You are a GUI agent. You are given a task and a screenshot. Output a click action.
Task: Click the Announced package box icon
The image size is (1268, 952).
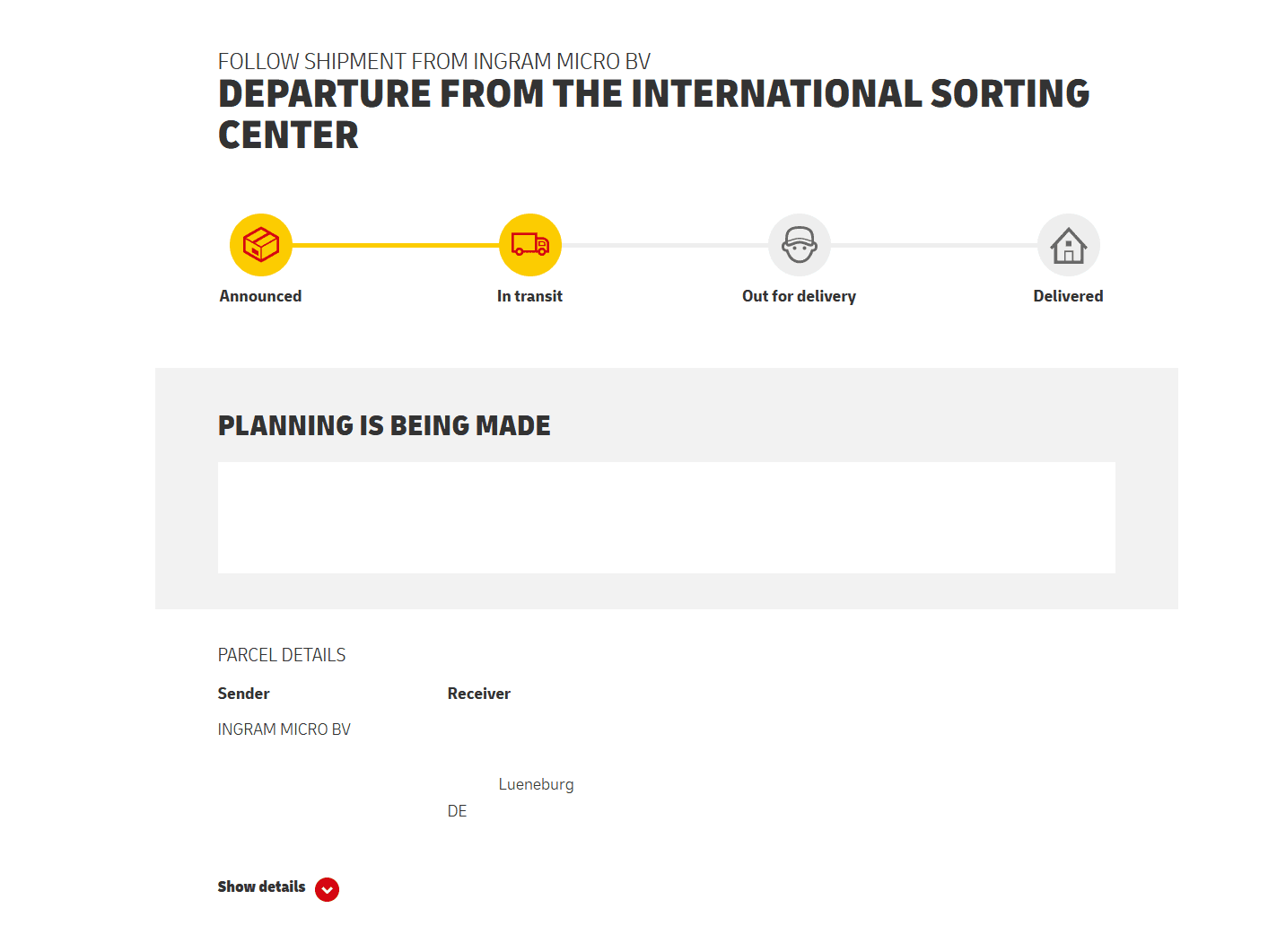pos(261,245)
